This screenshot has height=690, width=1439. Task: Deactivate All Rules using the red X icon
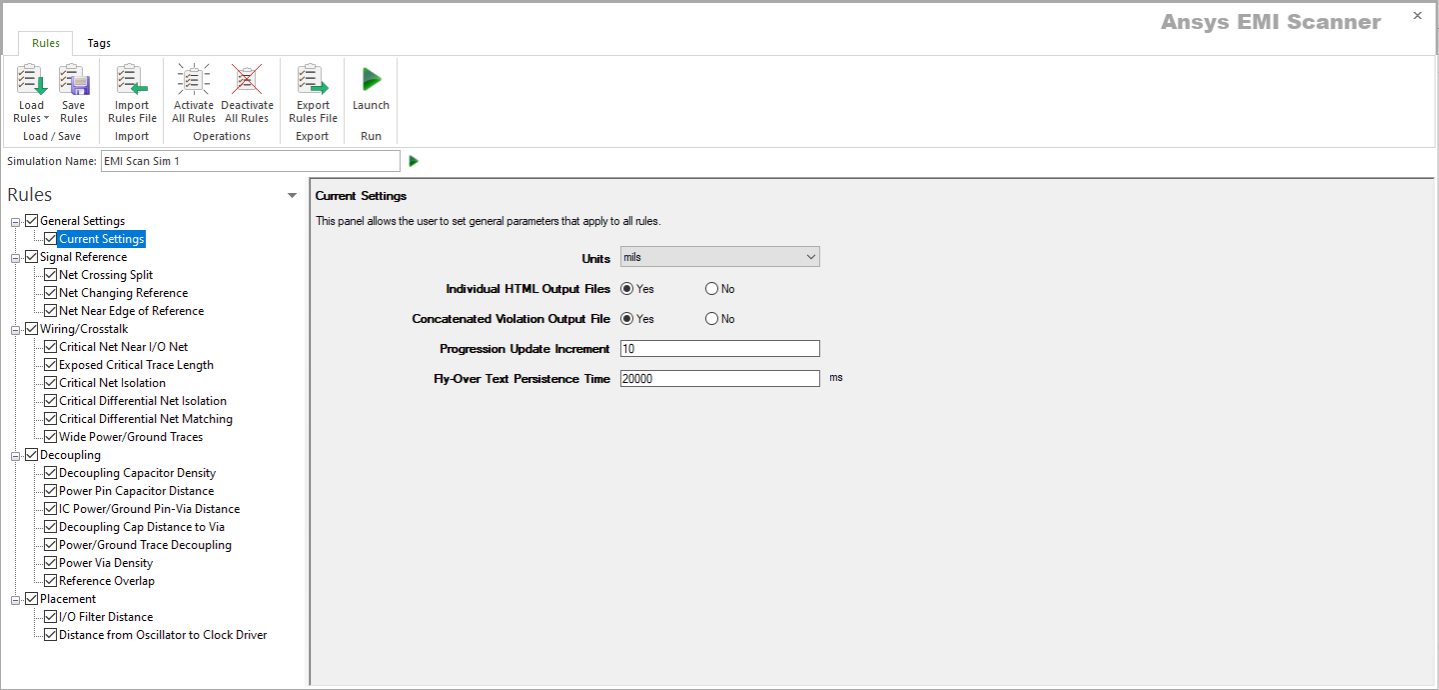point(246,90)
